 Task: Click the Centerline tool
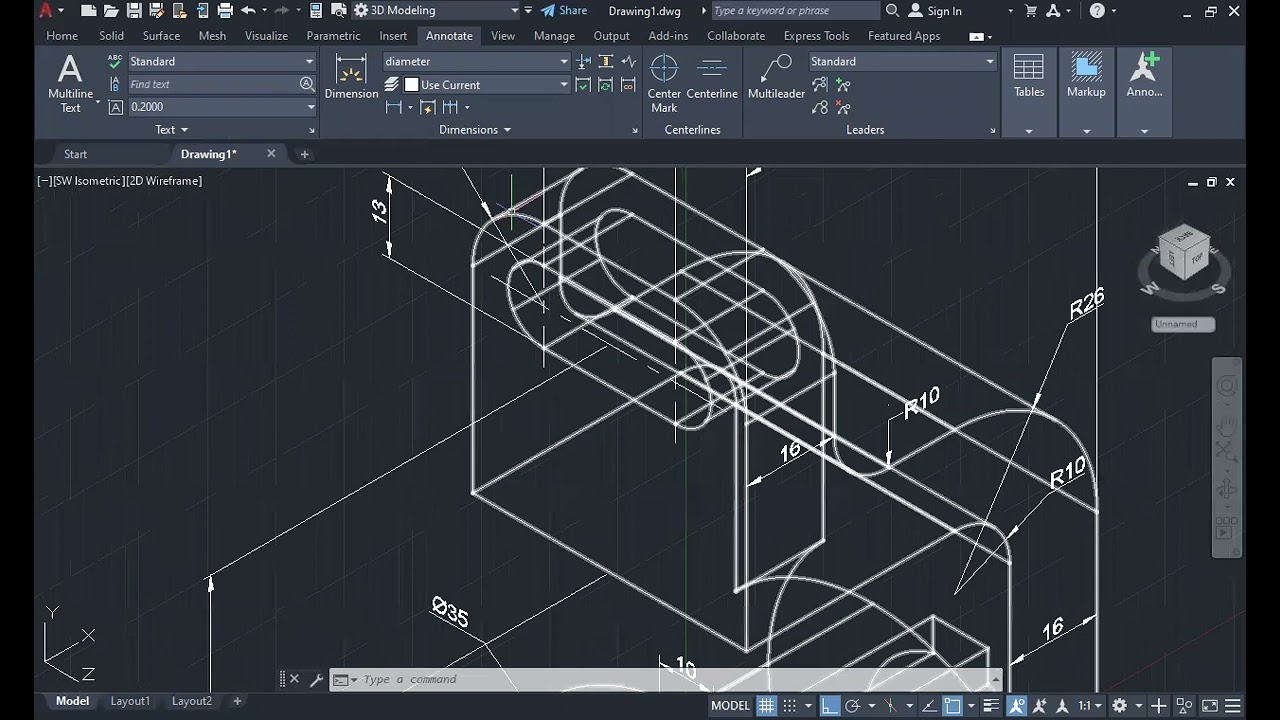pyautogui.click(x=712, y=78)
